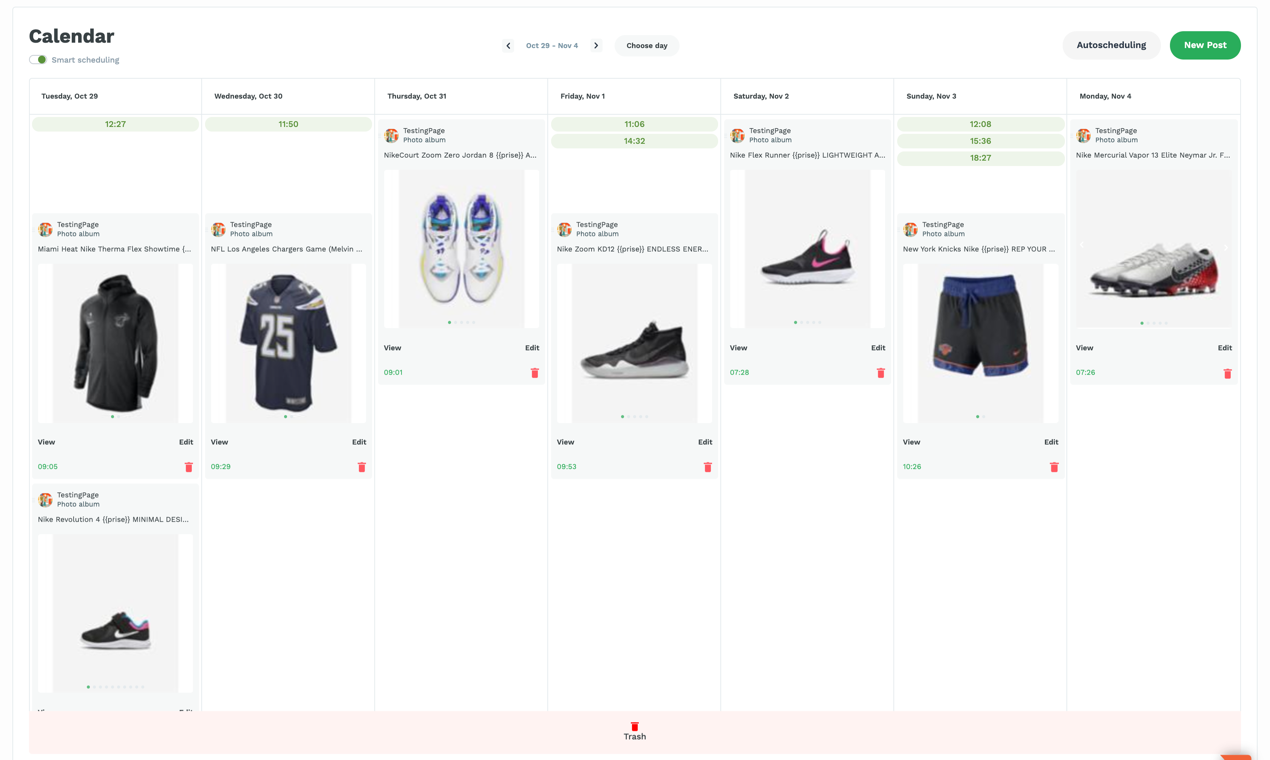This screenshot has width=1270, height=760.
Task: Delete the 10:26 Knicks shorts post
Action: [x=1053, y=467]
